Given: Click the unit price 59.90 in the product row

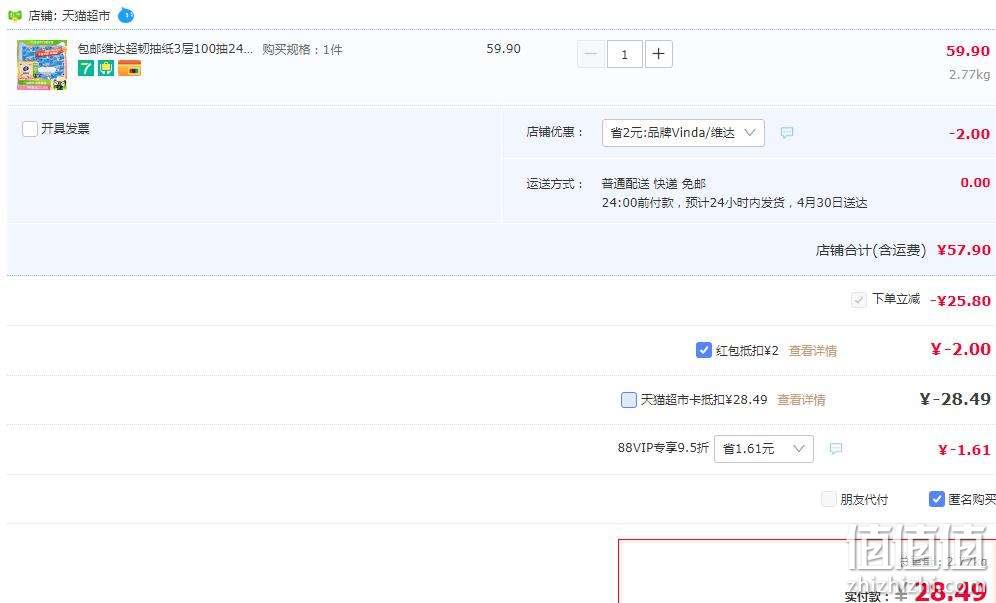Looking at the screenshot, I should click(504, 49).
